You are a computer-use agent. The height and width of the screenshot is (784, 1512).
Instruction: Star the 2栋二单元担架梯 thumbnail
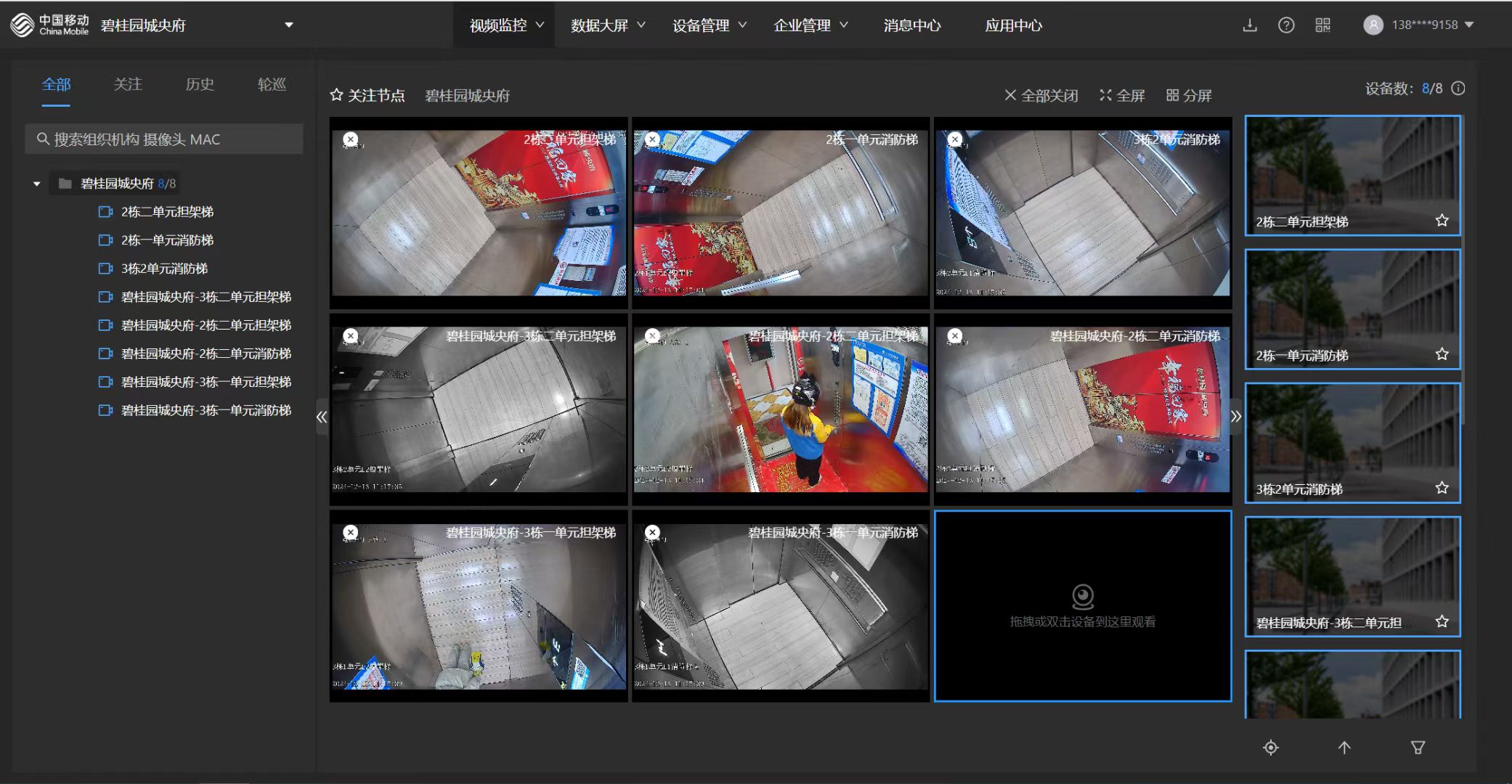tap(1442, 220)
